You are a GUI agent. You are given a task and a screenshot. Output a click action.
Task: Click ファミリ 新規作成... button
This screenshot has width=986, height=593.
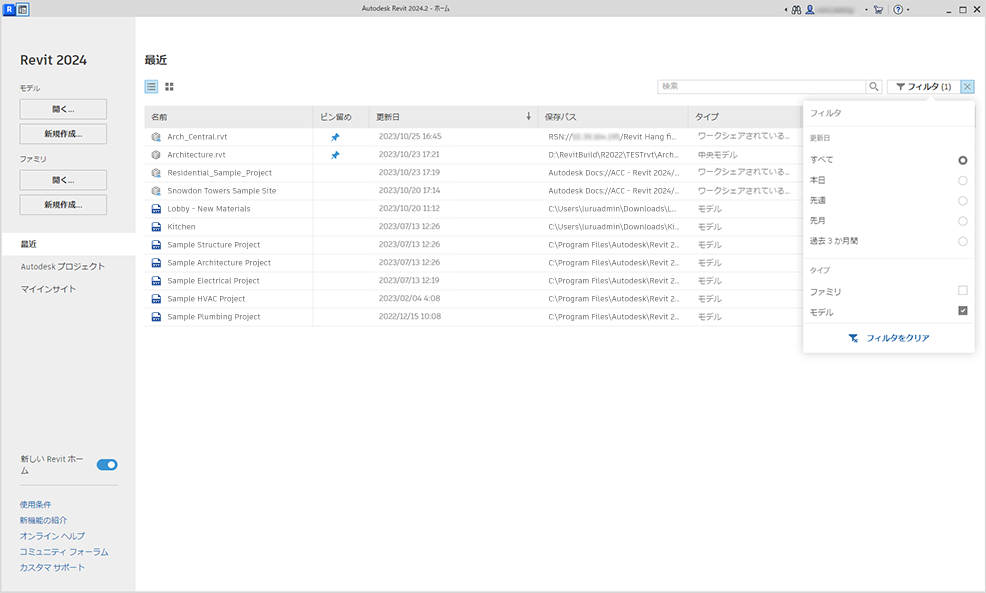pos(63,204)
